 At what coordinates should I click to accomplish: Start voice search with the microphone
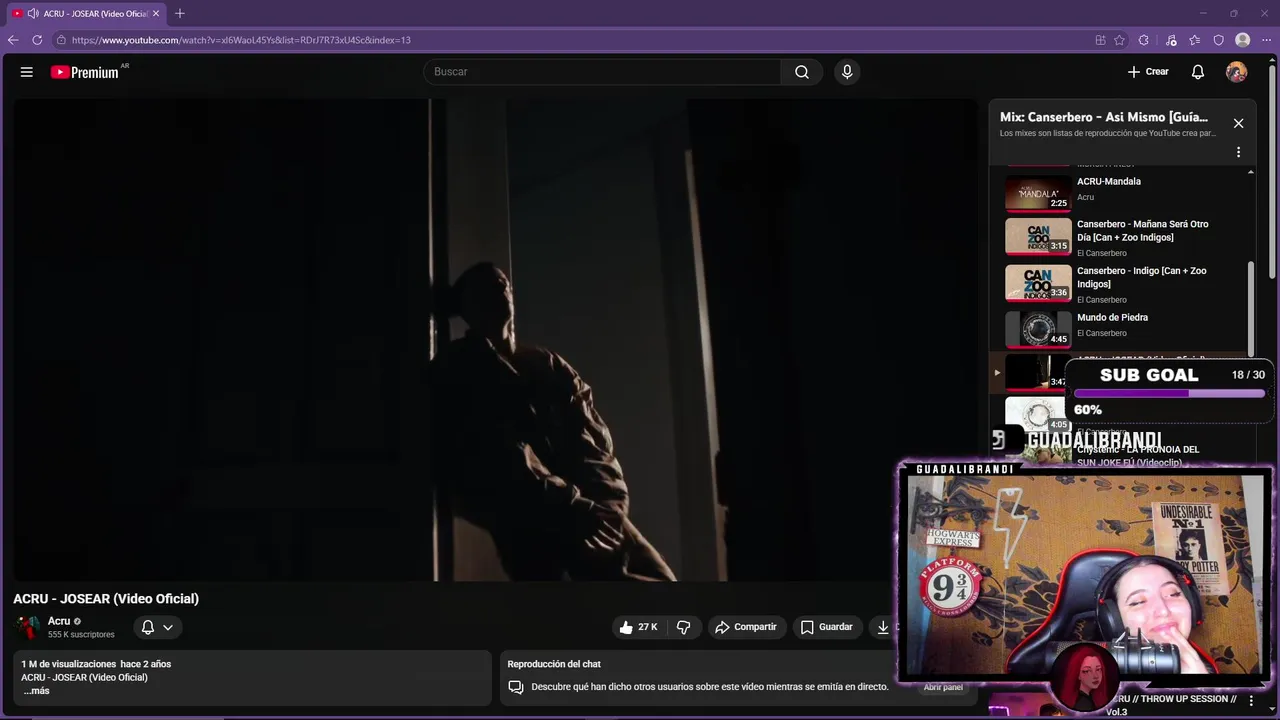click(847, 72)
